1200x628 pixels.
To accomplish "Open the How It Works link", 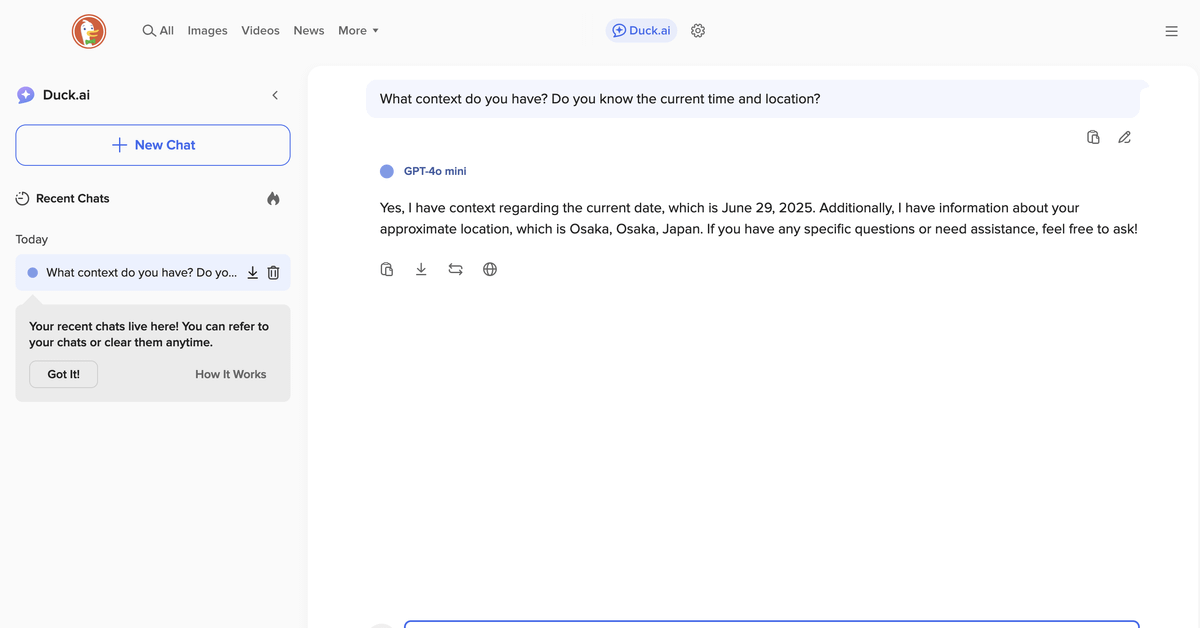I will [x=231, y=374].
